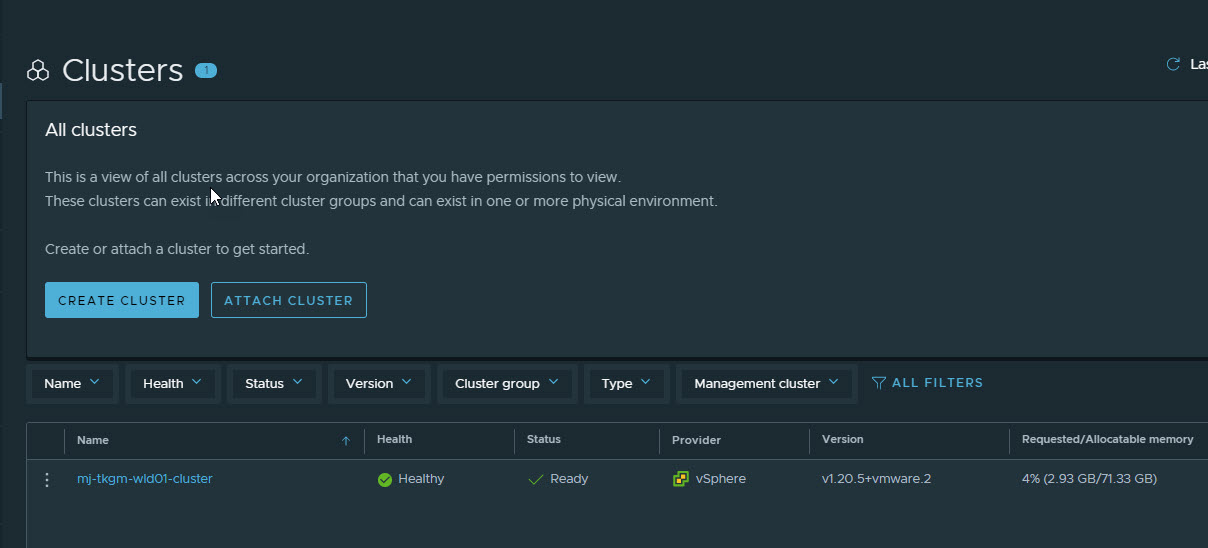Open the mj-tkgm-wld01-cluster link

tap(145, 479)
